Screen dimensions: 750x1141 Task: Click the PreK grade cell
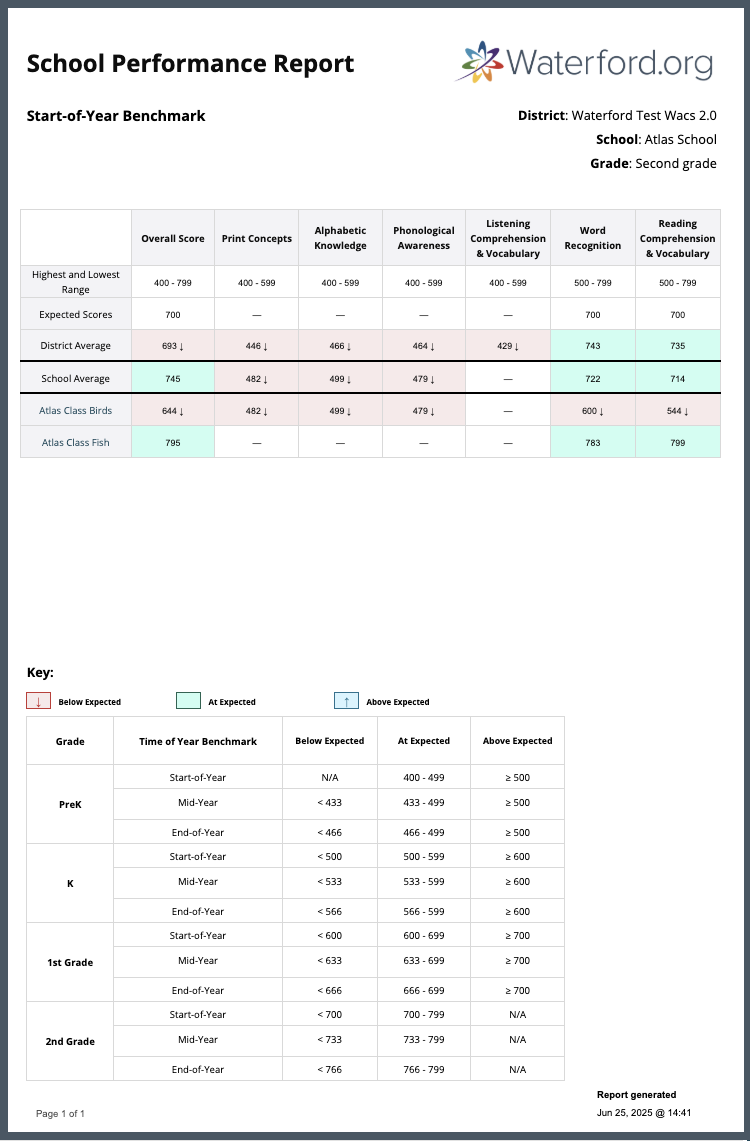click(70, 804)
